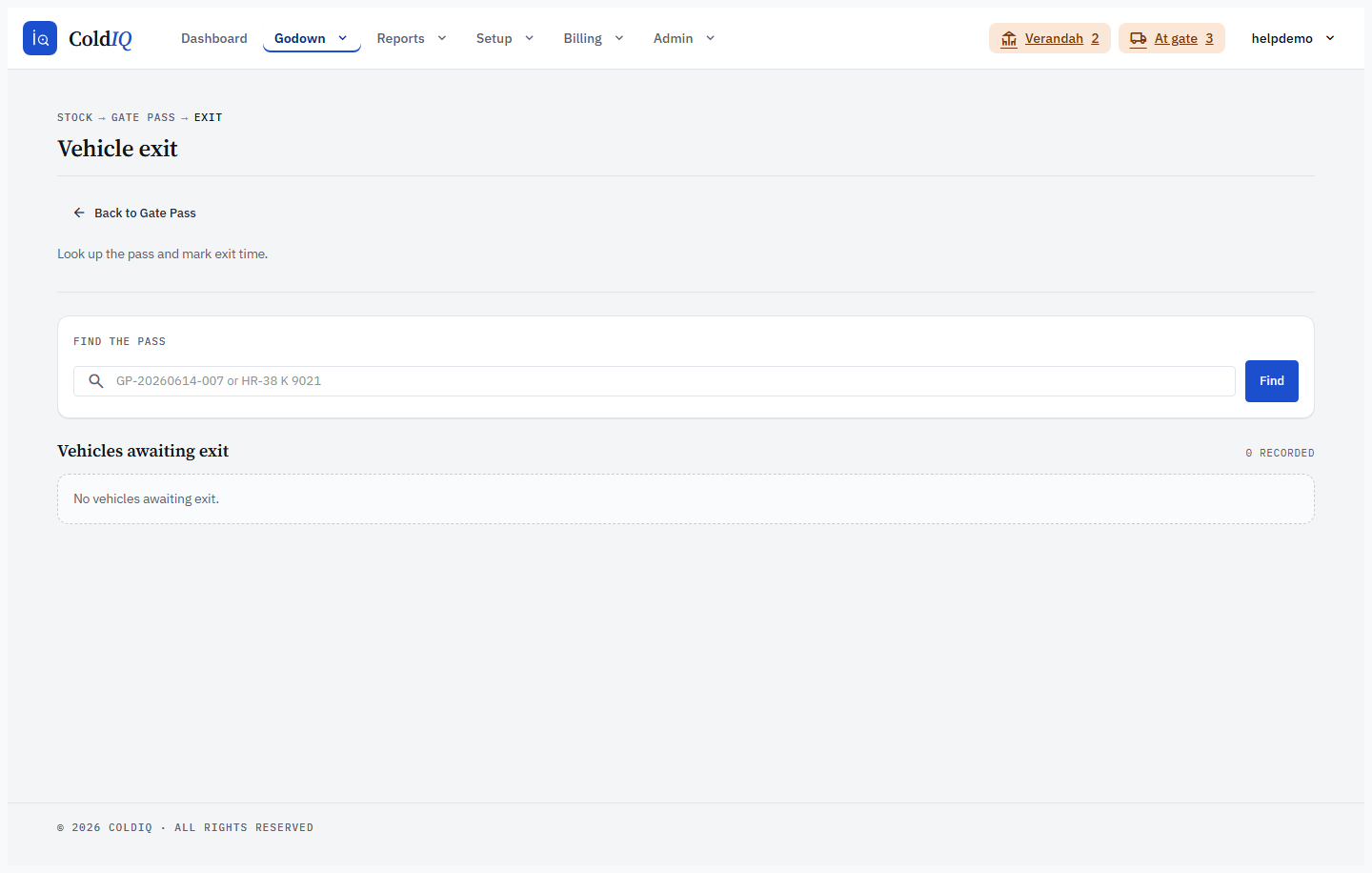Click the Vehicle exit heading
This screenshot has height=873, width=1372.
[117, 149]
